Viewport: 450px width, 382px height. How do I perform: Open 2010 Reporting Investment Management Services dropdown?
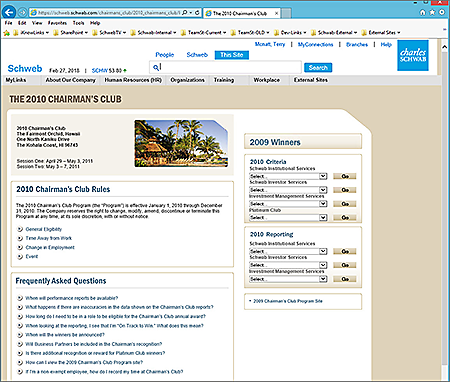[x=288, y=279]
